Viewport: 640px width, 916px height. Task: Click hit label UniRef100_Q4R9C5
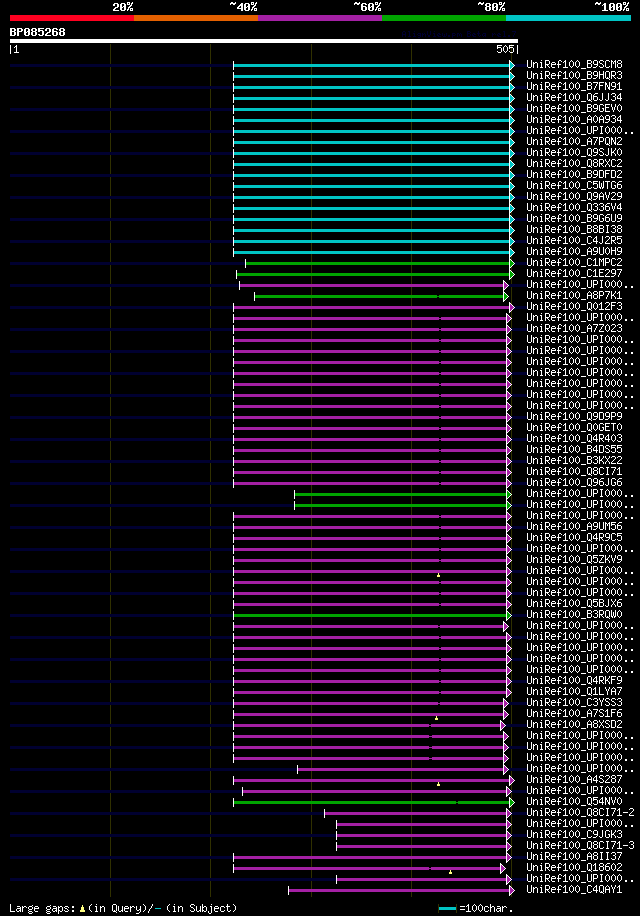click(574, 537)
